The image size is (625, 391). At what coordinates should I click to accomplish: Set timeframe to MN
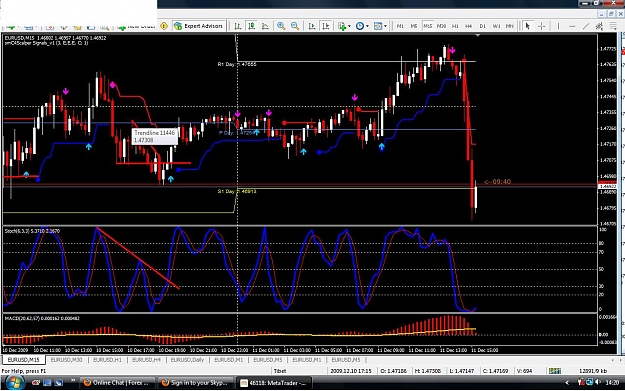click(x=509, y=26)
